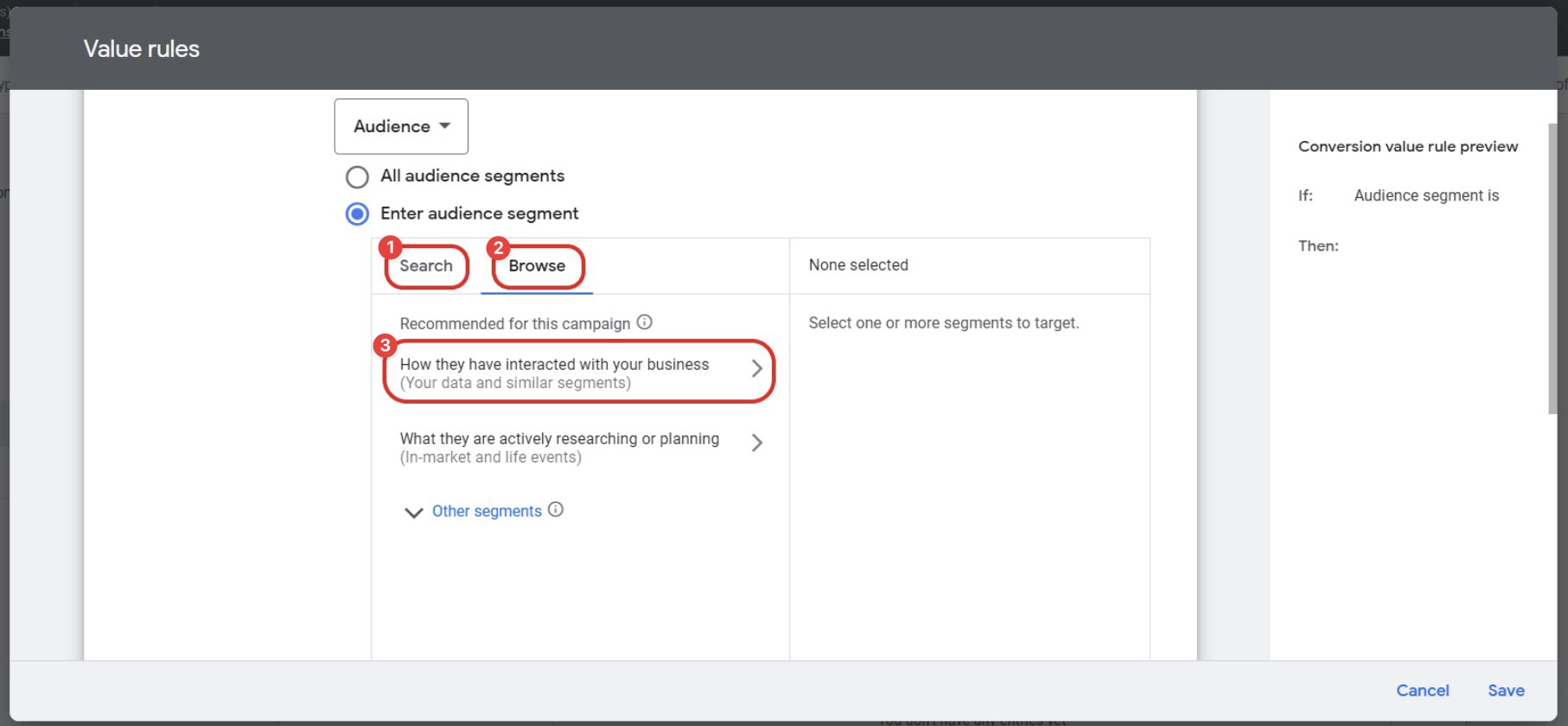This screenshot has width=1568, height=726.
Task: Click arrow beside How they have interacted
Action: click(756, 369)
